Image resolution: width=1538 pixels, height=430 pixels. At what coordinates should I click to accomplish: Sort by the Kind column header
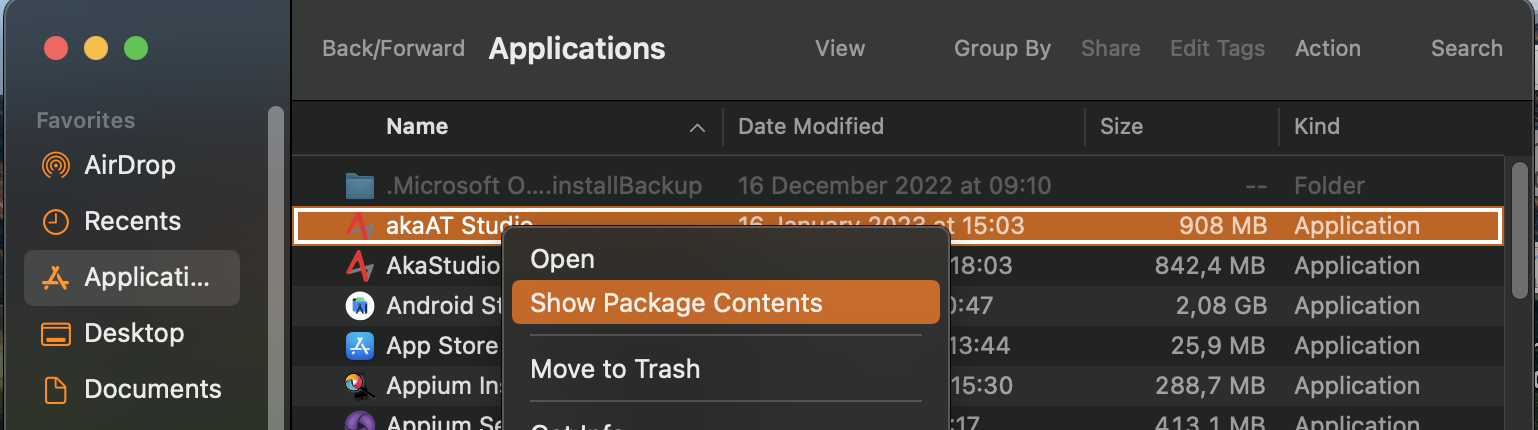(x=1316, y=127)
